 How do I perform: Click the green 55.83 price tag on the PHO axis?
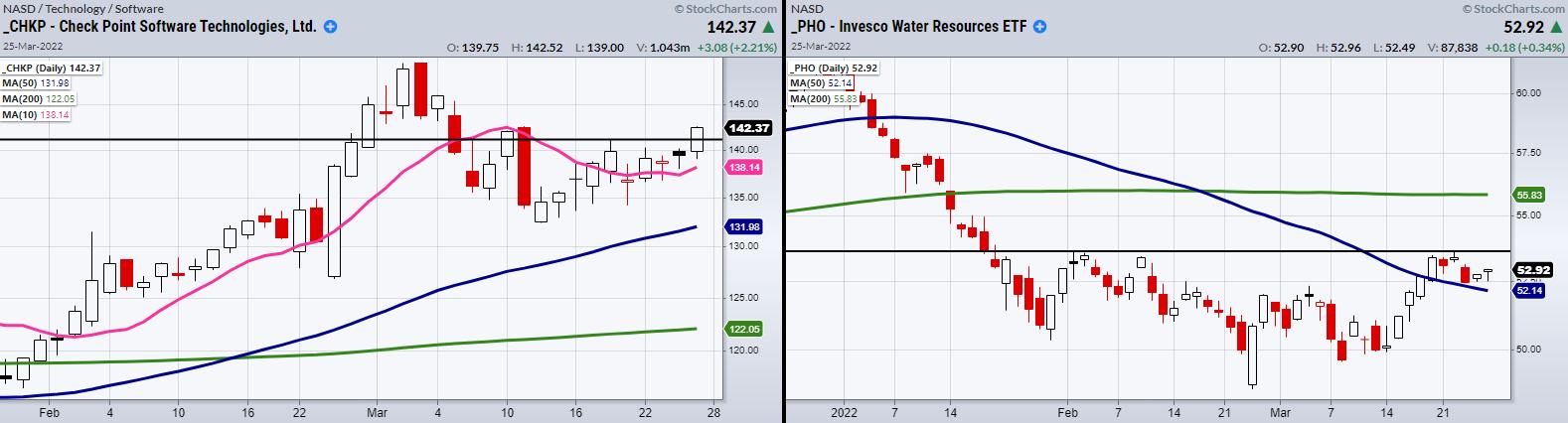click(1529, 196)
